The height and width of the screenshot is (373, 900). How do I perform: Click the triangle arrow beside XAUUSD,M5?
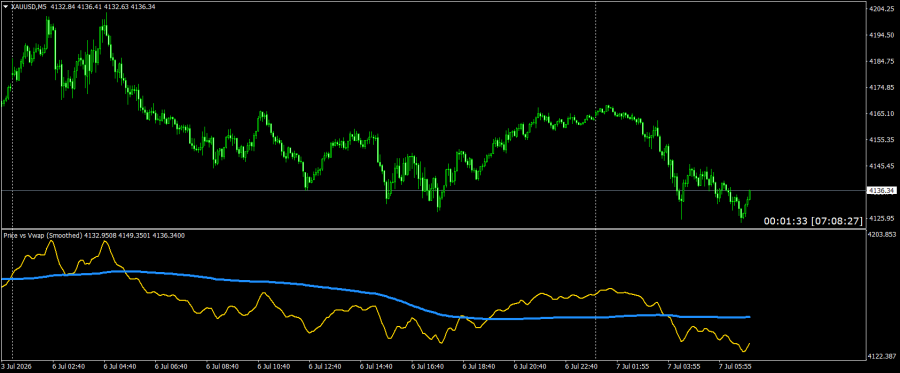pyautogui.click(x=5, y=7)
